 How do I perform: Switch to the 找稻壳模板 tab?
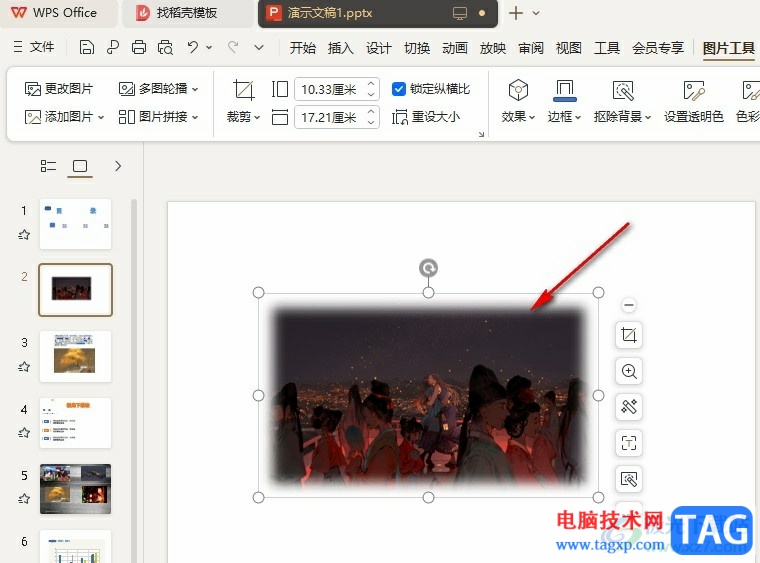187,13
